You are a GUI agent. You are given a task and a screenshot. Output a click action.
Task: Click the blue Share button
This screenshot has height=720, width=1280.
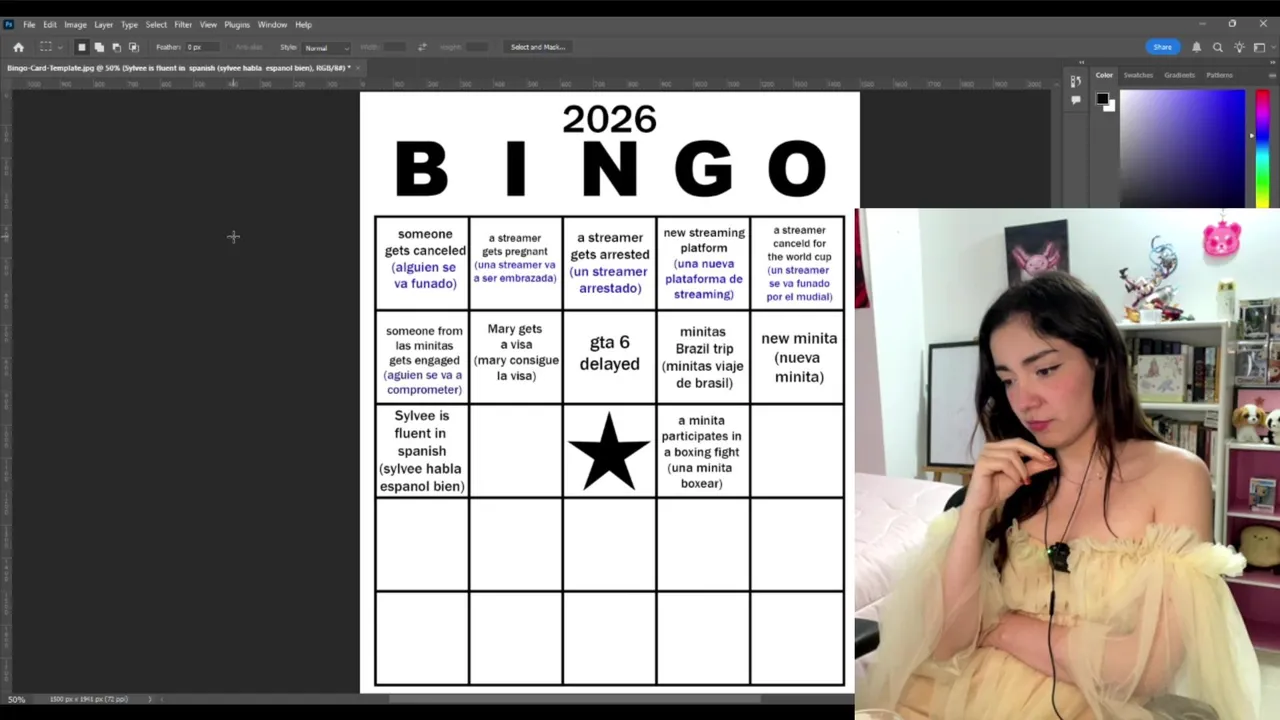coord(1162,47)
